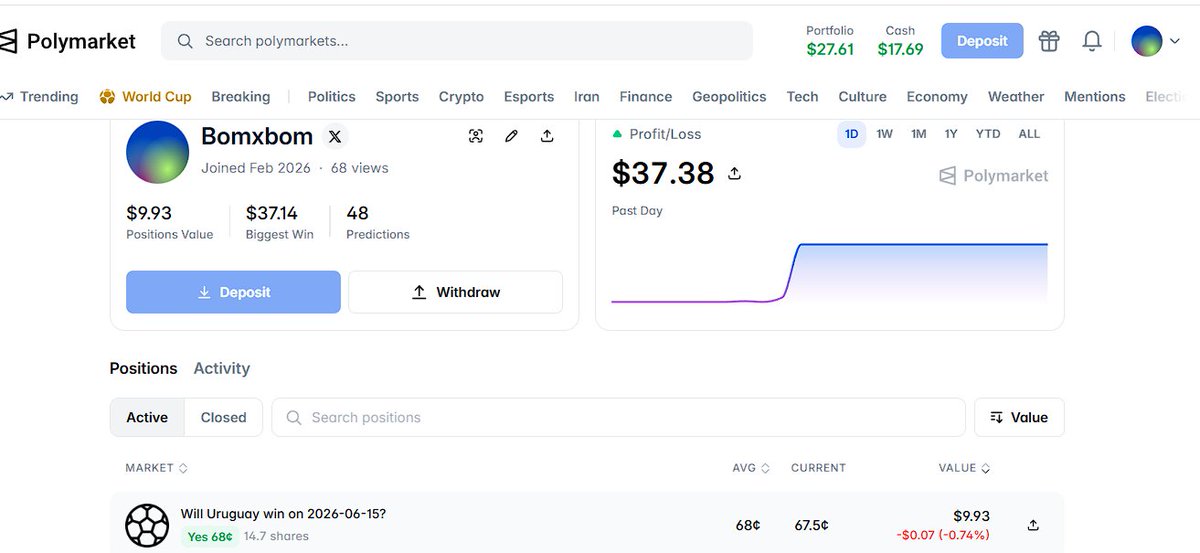Open the Iran category
The height and width of the screenshot is (553, 1200).
click(x=587, y=97)
